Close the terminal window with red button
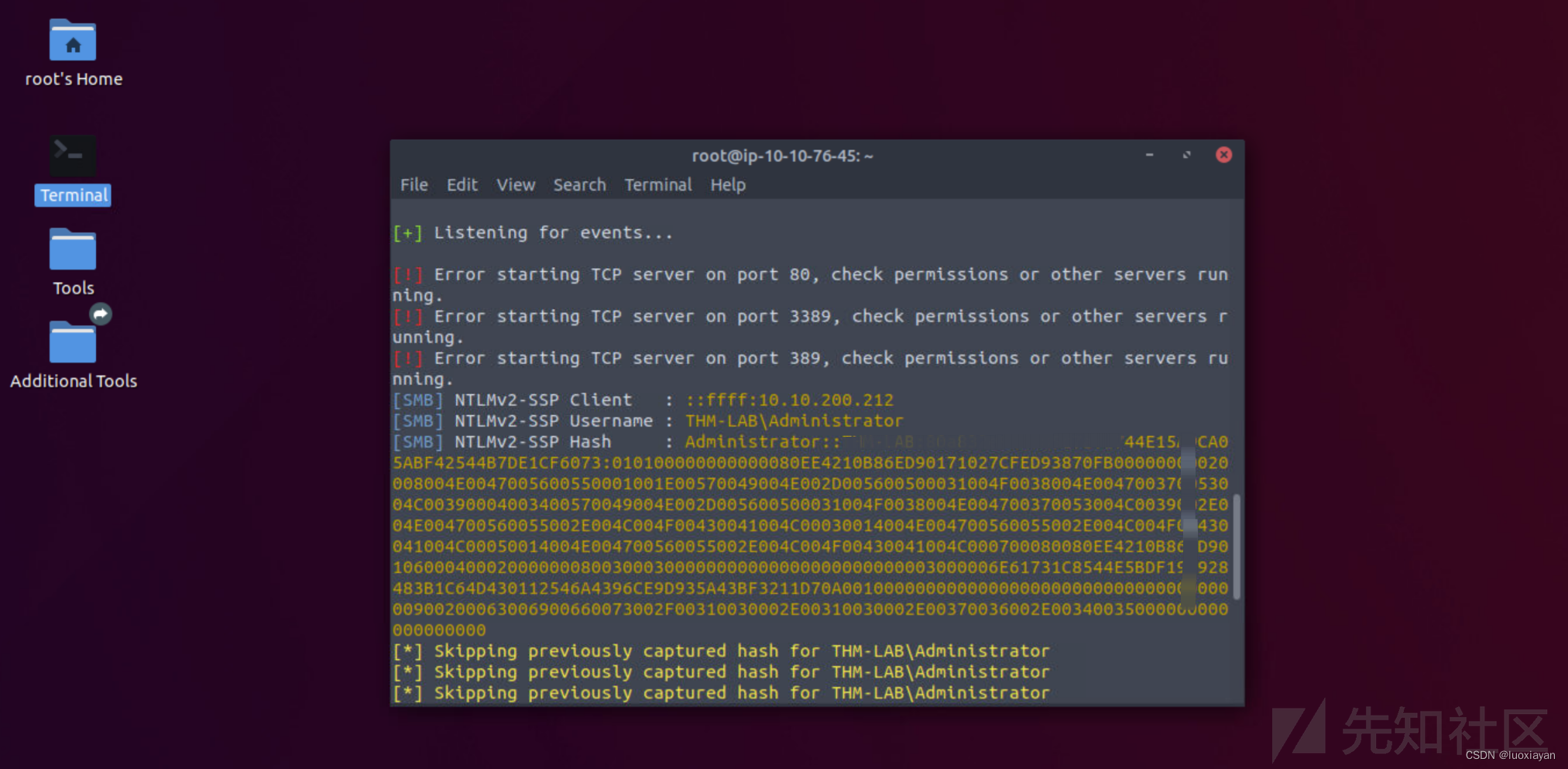This screenshot has height=769, width=1568. [x=1223, y=155]
